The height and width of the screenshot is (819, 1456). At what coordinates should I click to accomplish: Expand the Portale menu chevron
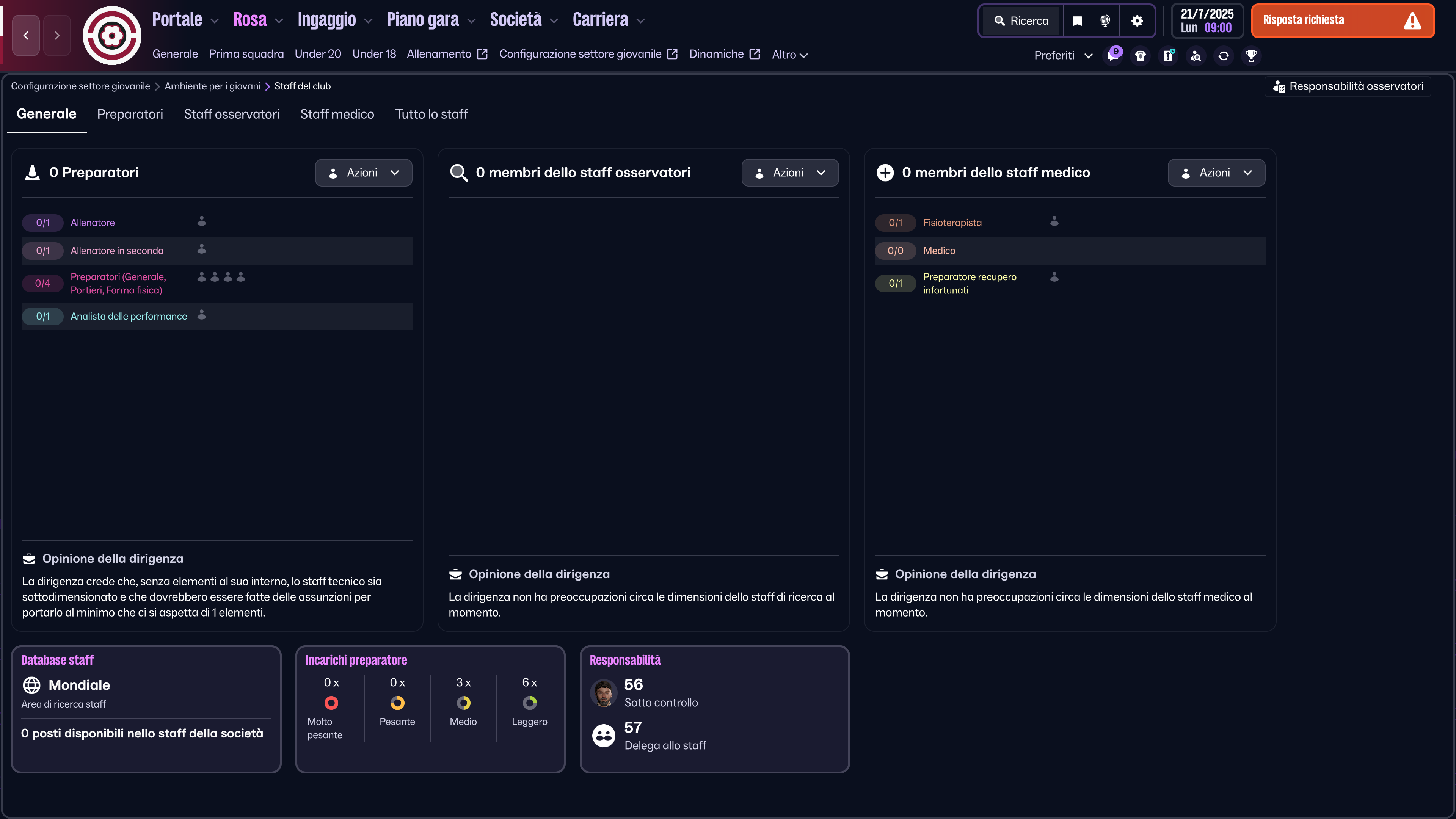(214, 21)
